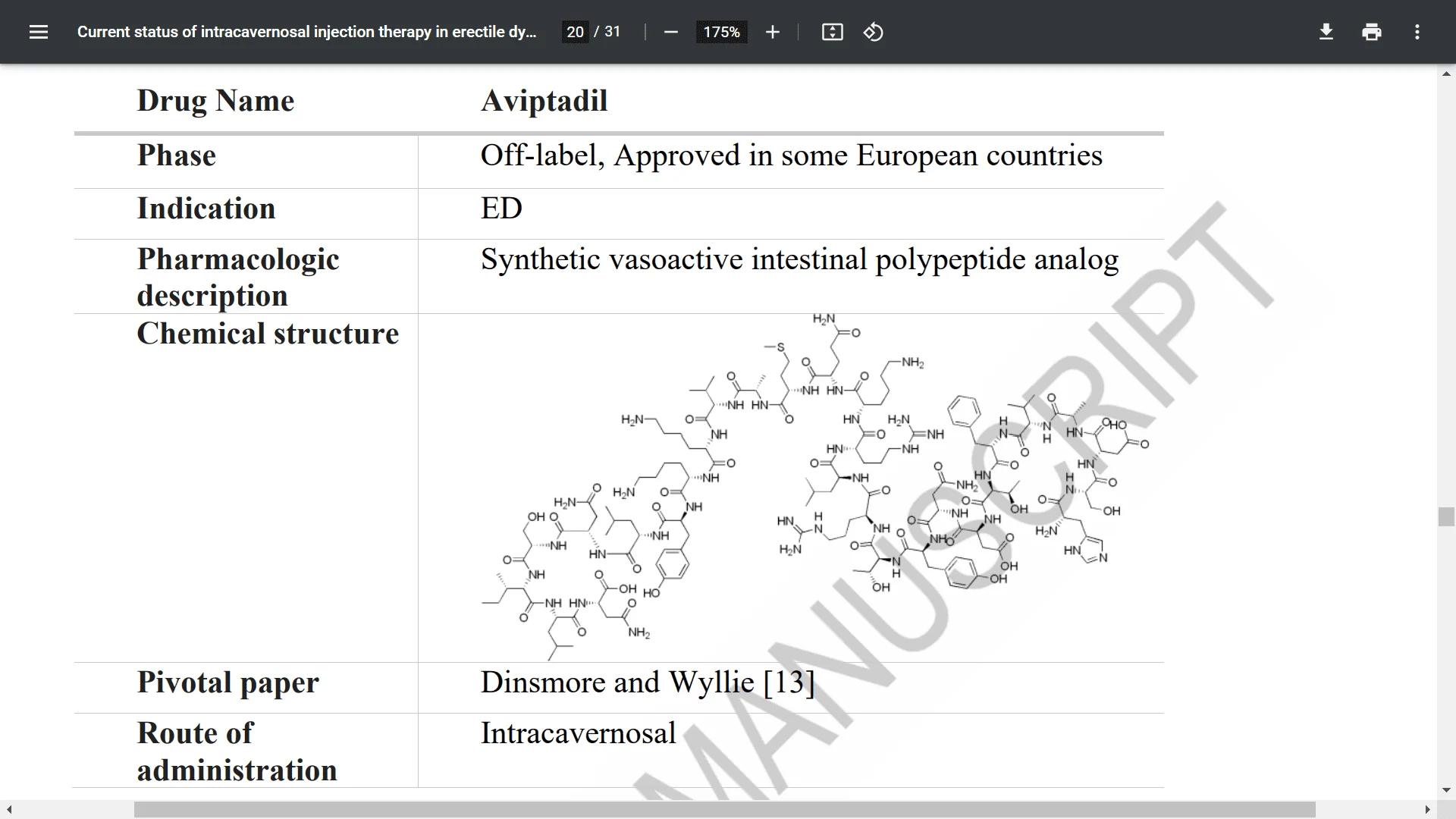Viewport: 1456px width, 819px height.
Task: Click the 'ED' indication value
Action: (x=501, y=209)
